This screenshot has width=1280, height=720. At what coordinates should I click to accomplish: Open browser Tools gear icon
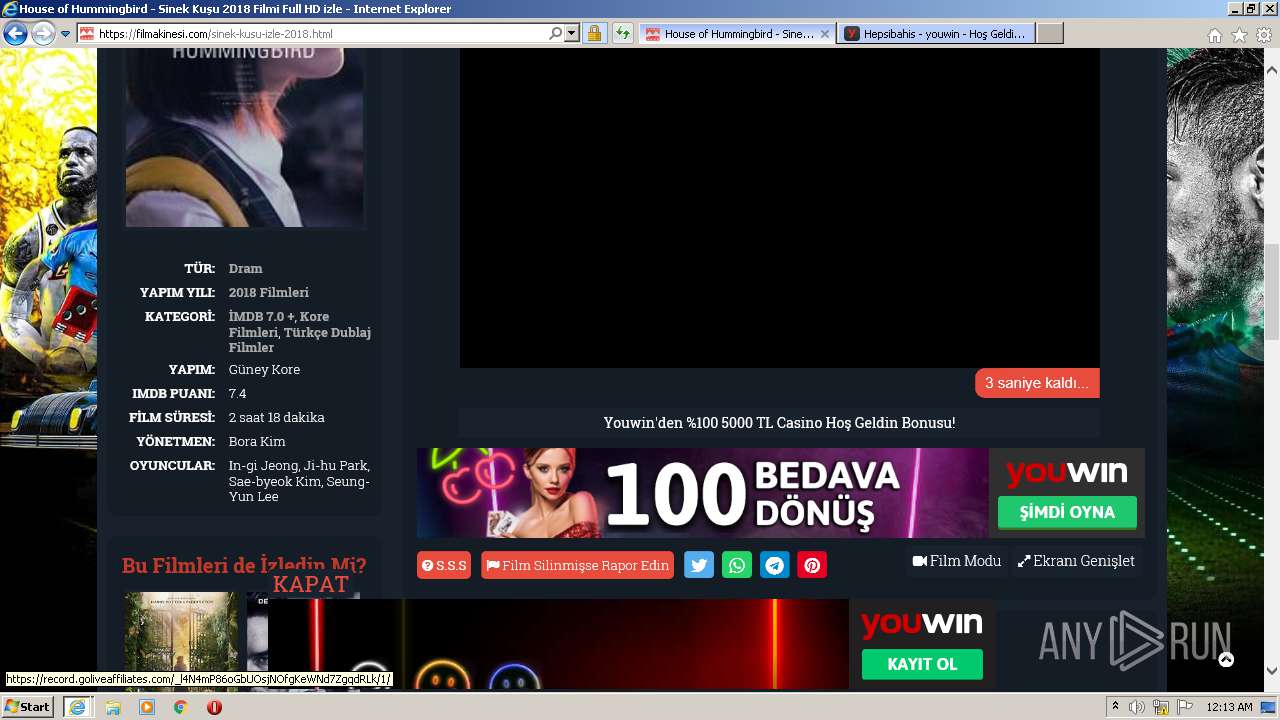click(1264, 35)
